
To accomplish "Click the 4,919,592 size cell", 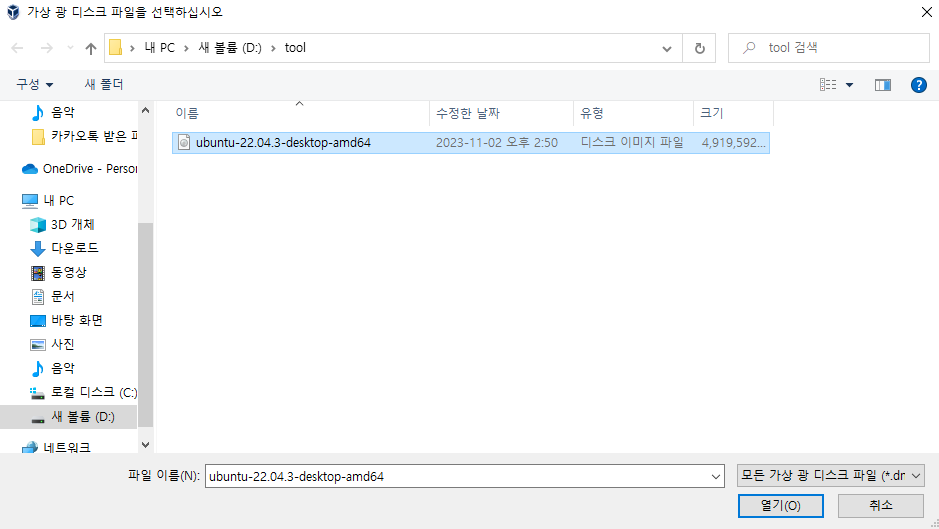I will [x=733, y=143].
